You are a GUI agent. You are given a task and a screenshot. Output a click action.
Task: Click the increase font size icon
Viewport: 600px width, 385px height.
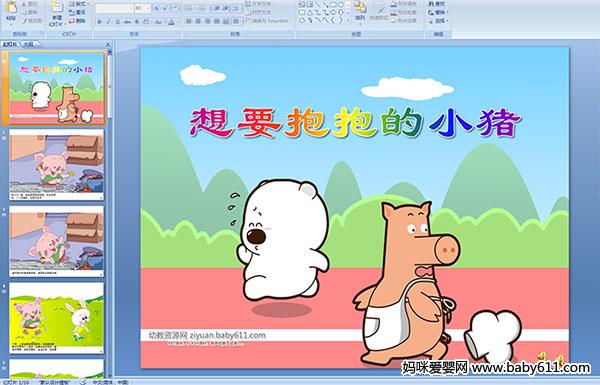coord(157,8)
